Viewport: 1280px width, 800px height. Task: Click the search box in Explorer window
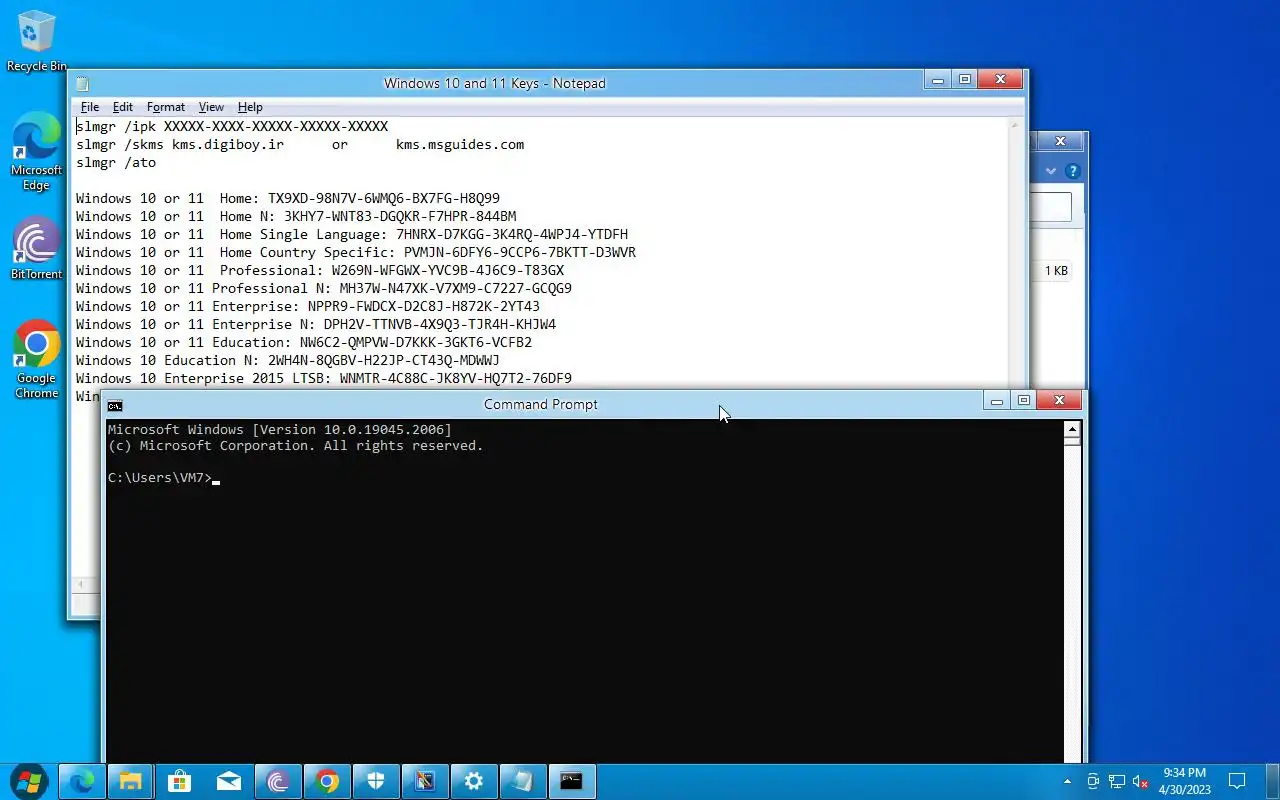pyautogui.click(x=1050, y=207)
